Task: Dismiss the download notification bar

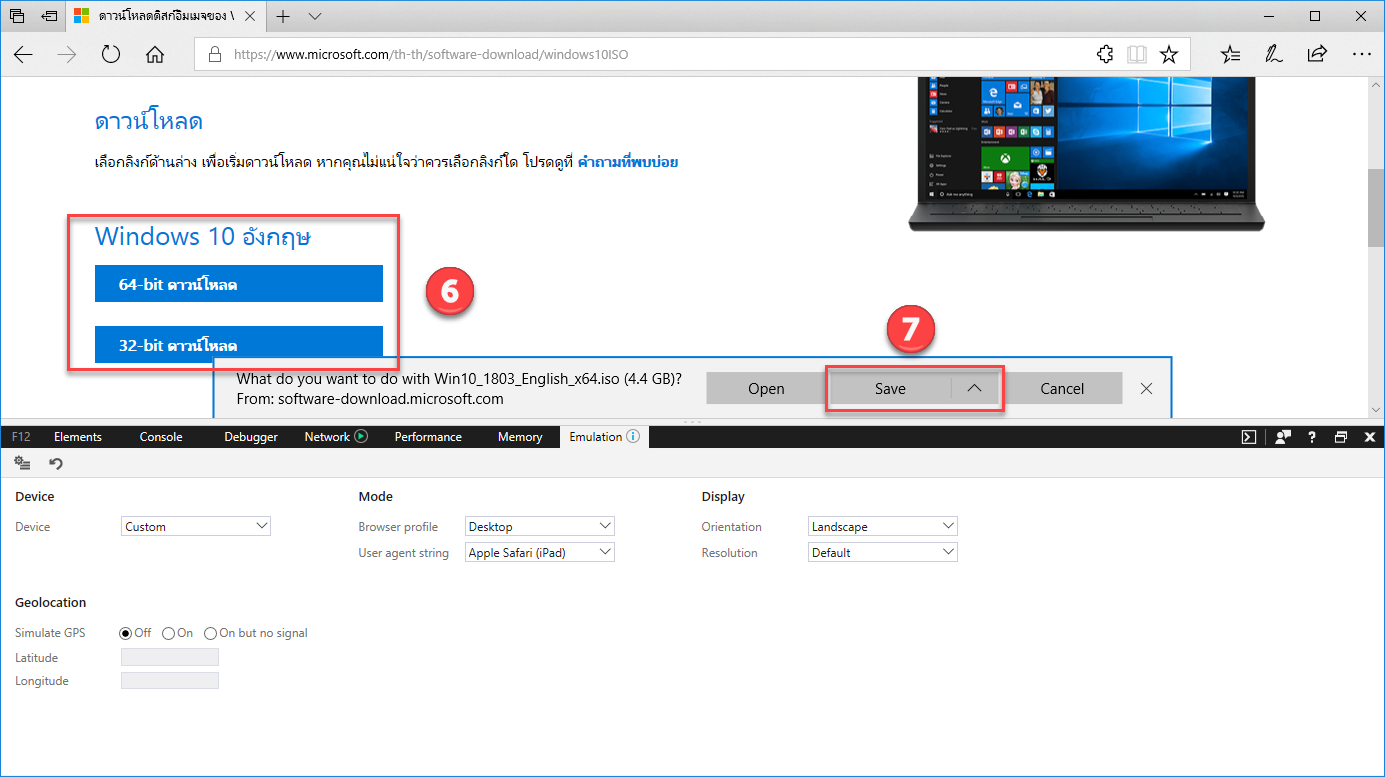Action: coord(1147,388)
